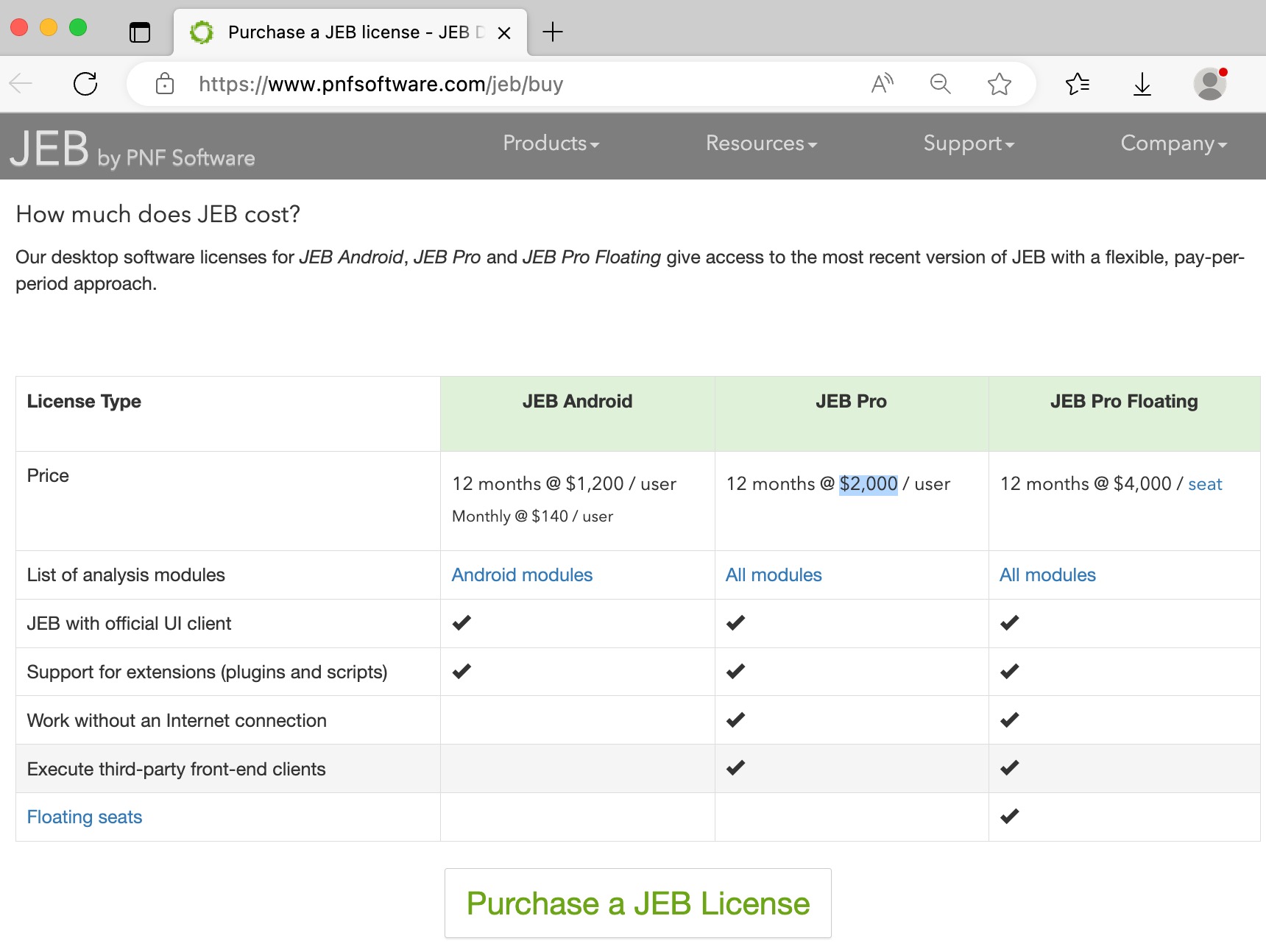Click JEB Pro checkmark for offline work
The height and width of the screenshot is (952, 1266).
(735, 720)
